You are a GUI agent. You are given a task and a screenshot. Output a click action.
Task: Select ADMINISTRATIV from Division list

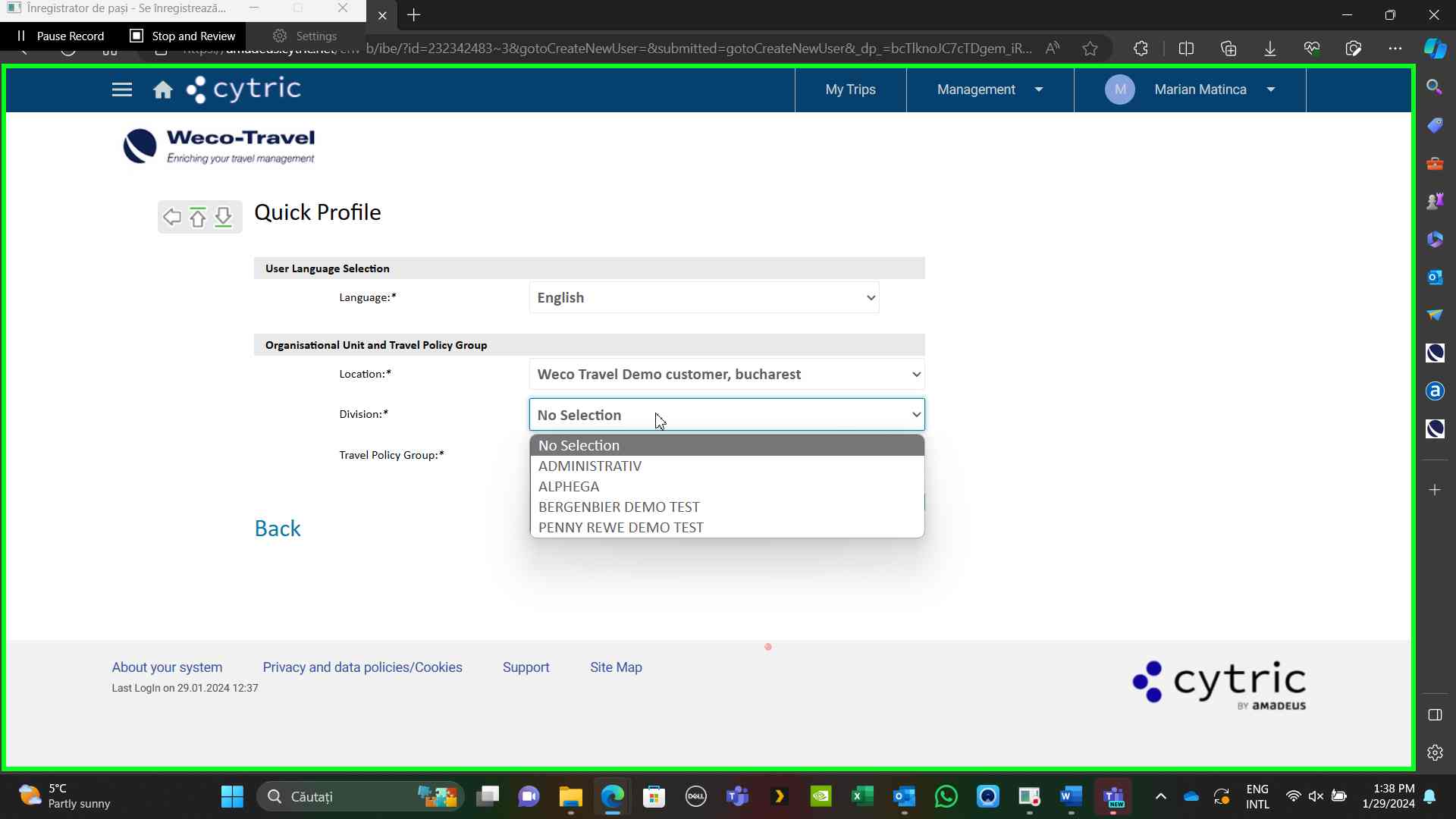coord(590,466)
